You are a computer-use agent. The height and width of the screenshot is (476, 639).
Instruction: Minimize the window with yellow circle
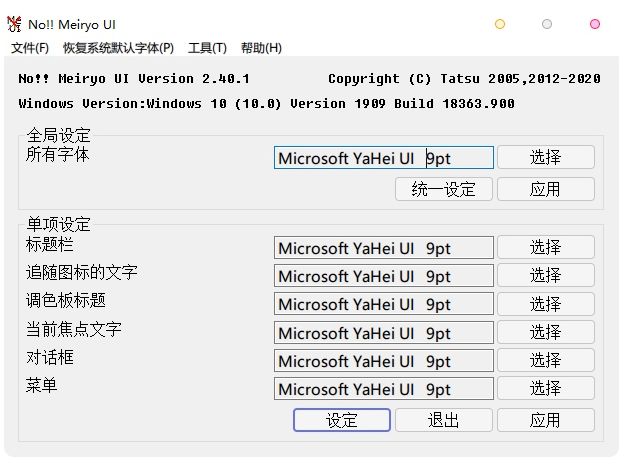click(500, 24)
